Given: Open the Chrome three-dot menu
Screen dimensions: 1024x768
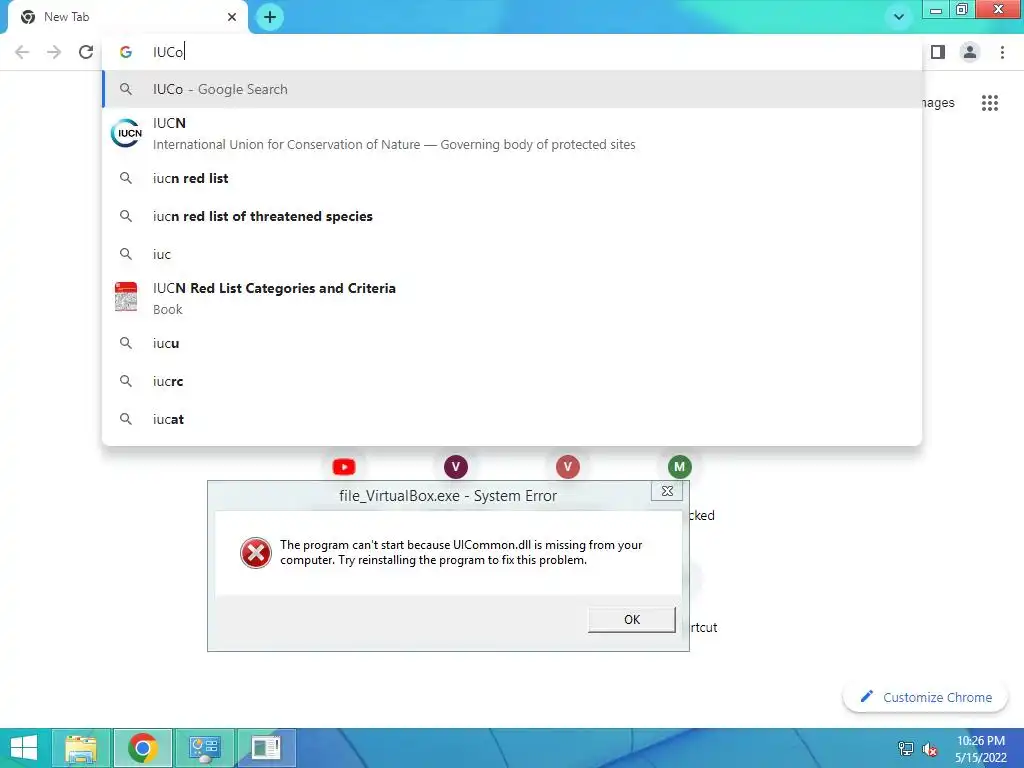Looking at the screenshot, I should (x=1002, y=52).
